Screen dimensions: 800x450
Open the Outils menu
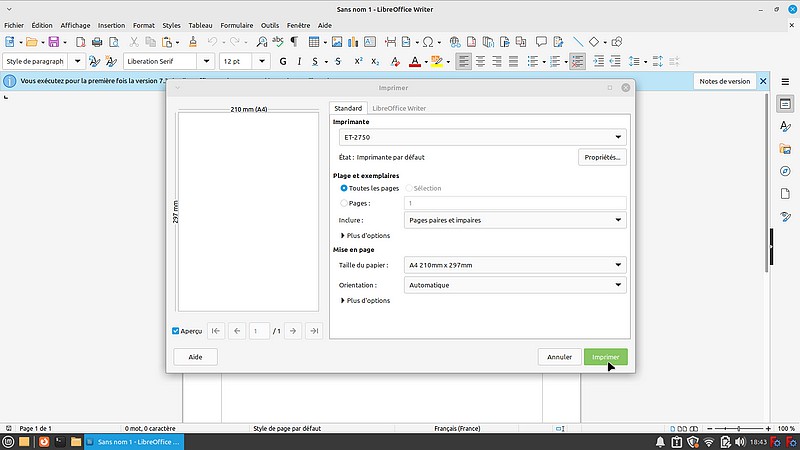click(x=270, y=26)
